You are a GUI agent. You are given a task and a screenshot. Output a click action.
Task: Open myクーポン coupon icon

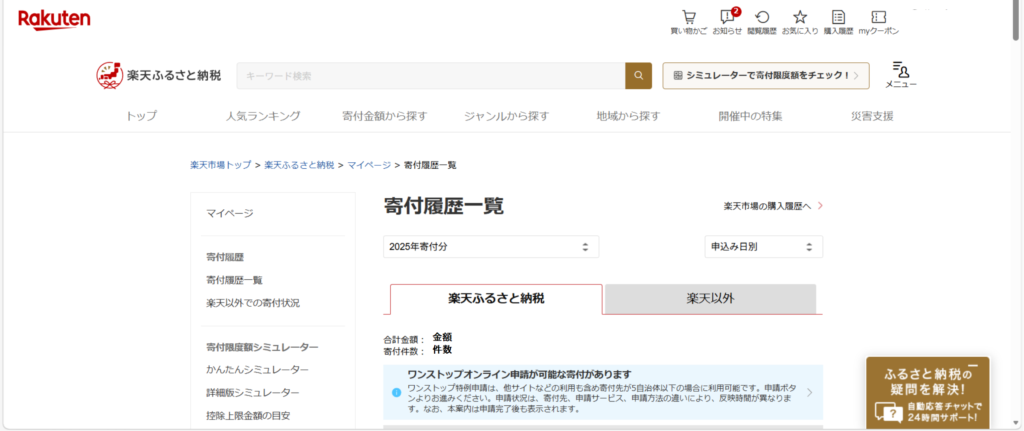tap(878, 18)
